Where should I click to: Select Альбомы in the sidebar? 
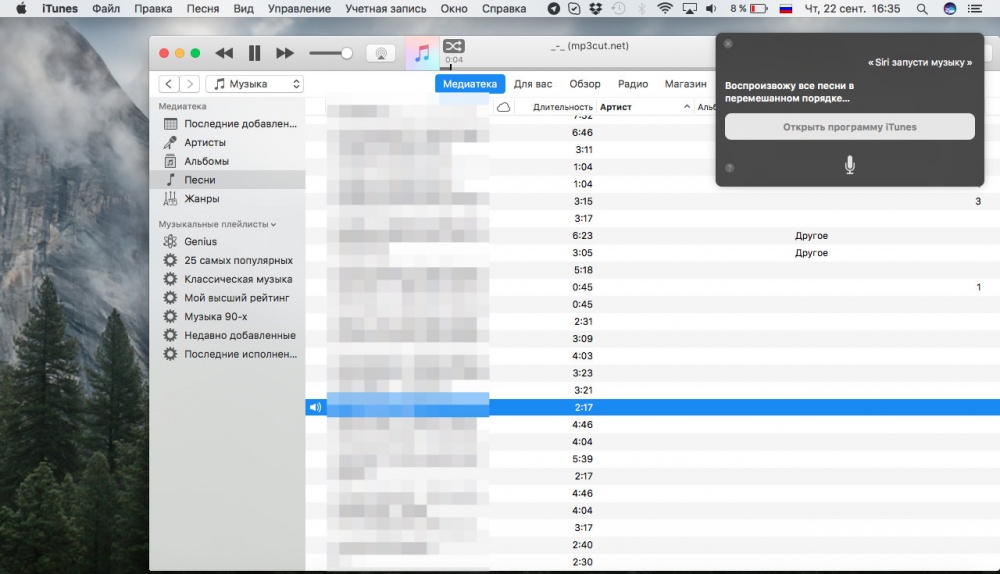click(x=228, y=161)
